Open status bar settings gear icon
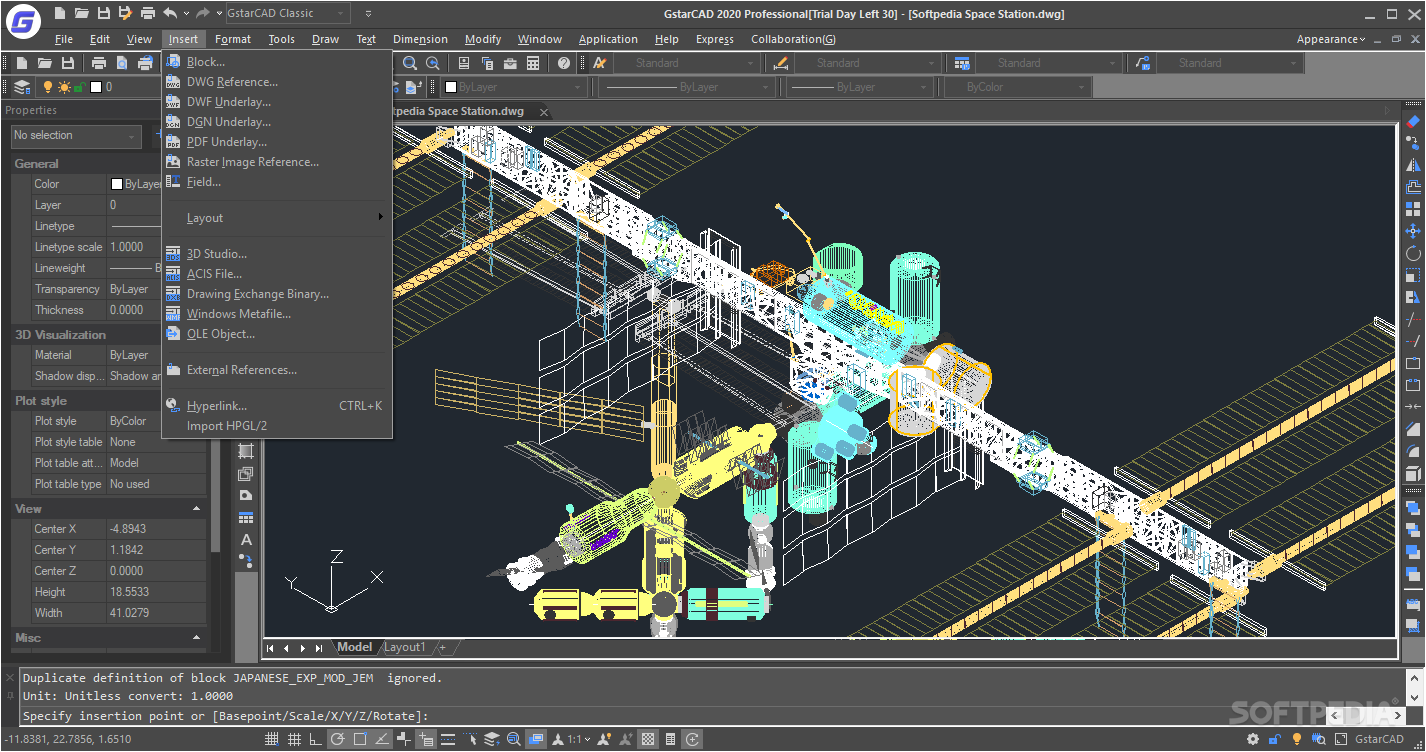 pos(1253,739)
